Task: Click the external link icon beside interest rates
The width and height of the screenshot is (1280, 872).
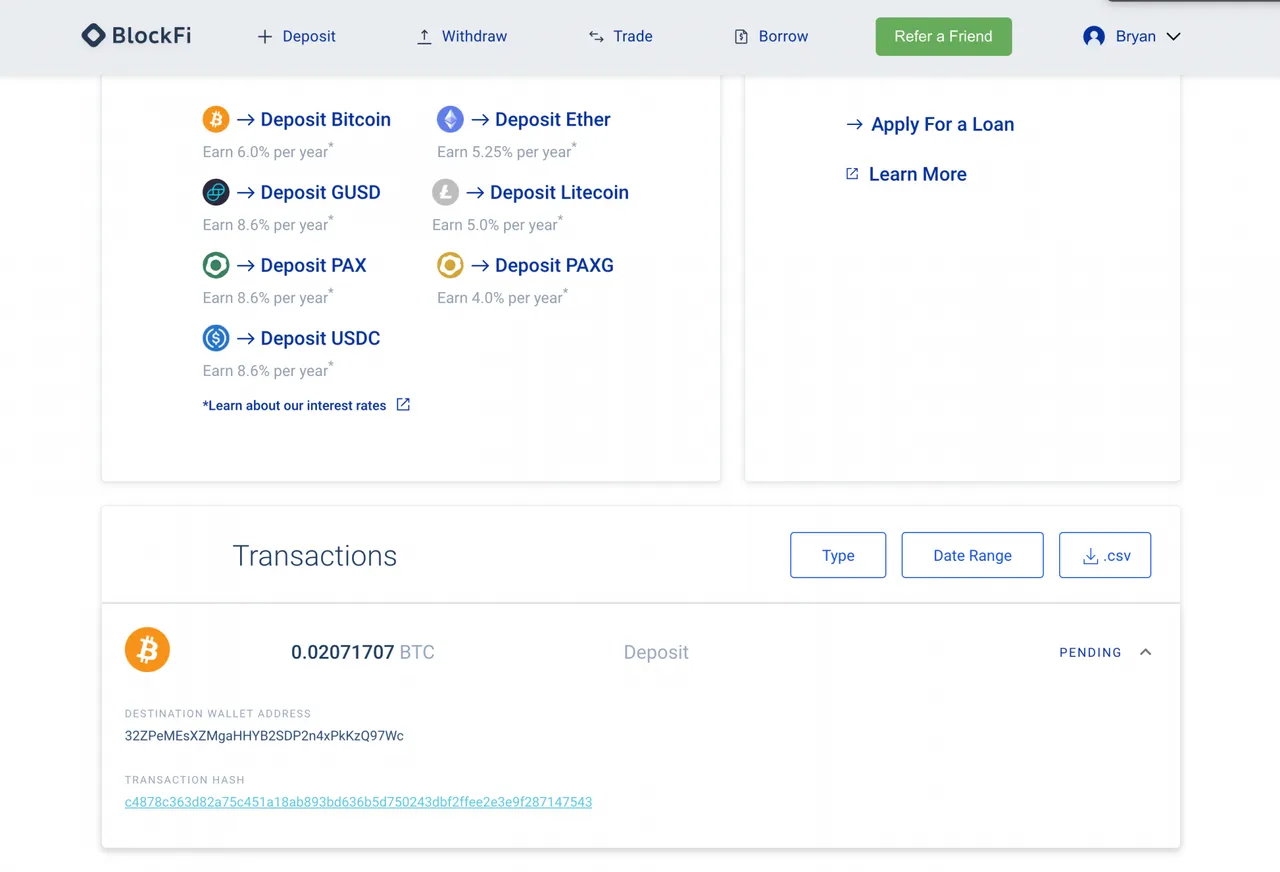Action: click(x=403, y=405)
